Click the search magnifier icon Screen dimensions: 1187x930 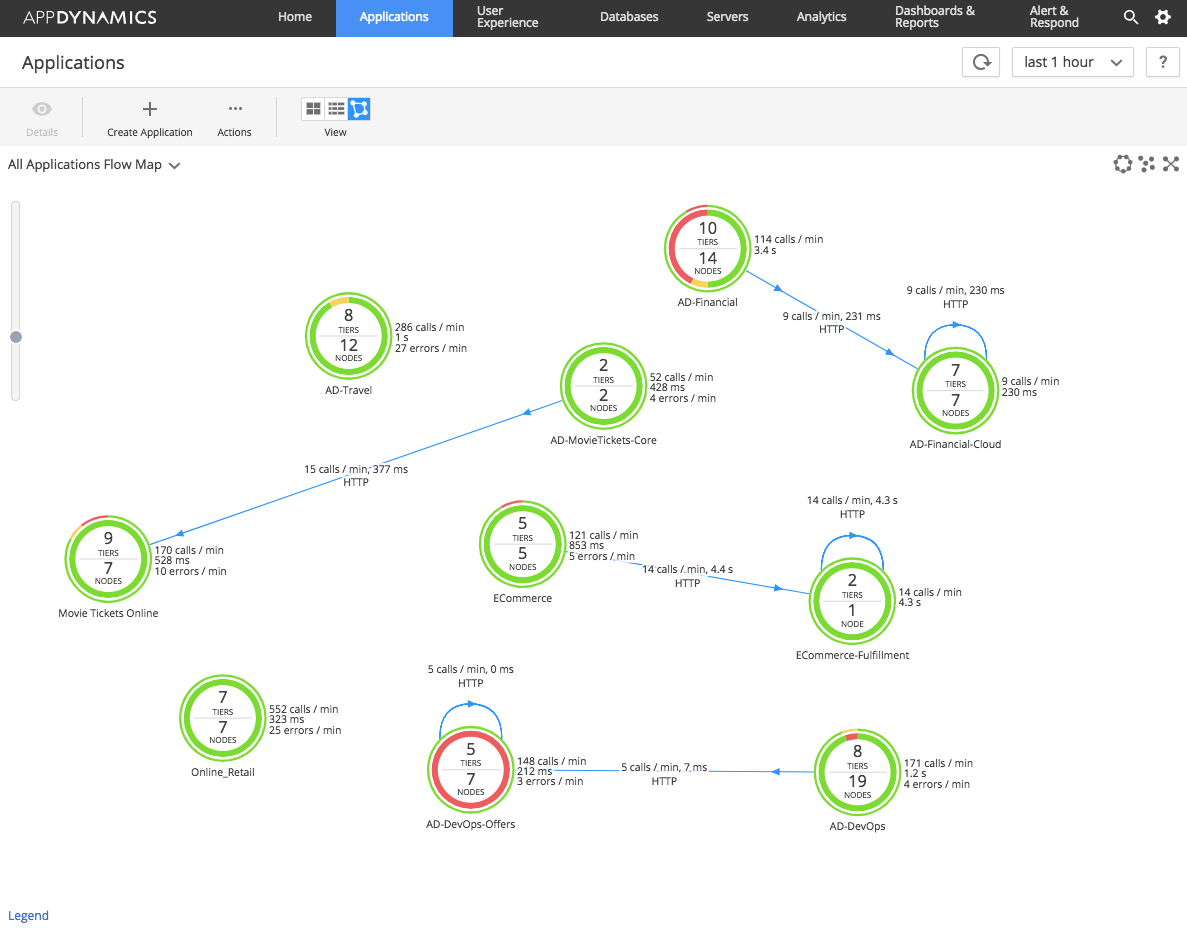(1130, 17)
